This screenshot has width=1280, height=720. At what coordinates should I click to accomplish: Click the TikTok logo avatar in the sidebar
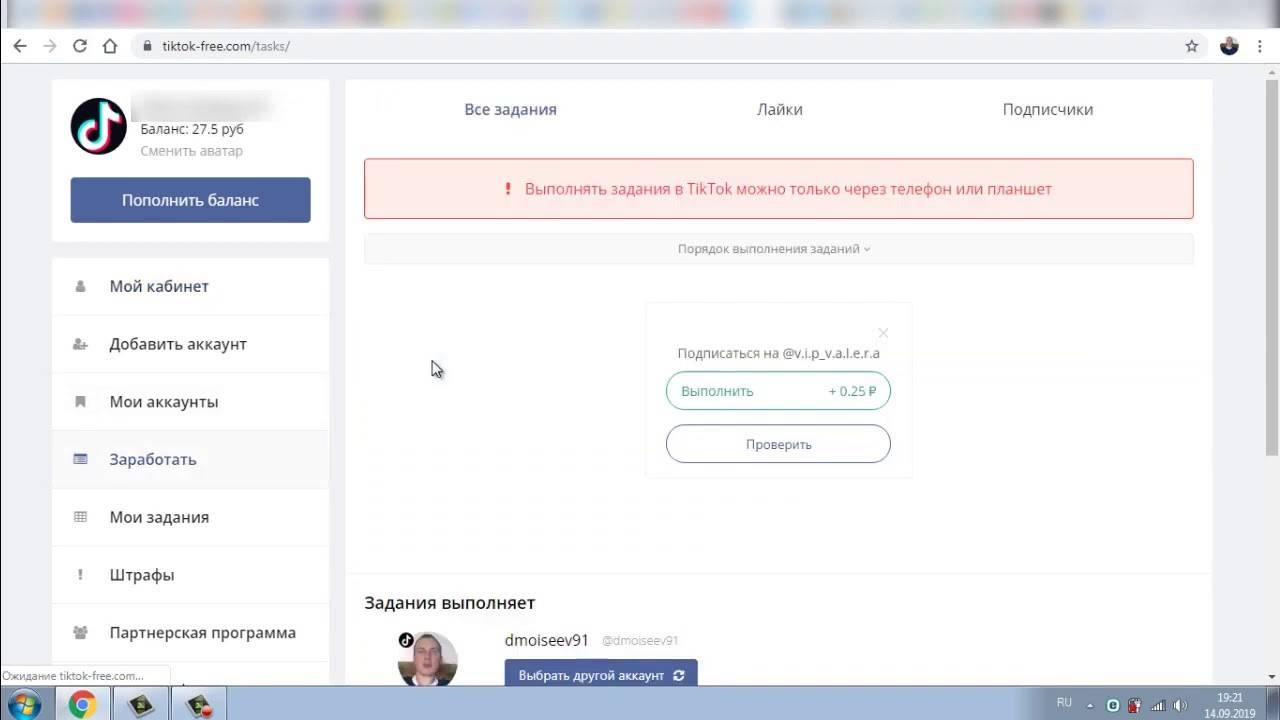(98, 126)
